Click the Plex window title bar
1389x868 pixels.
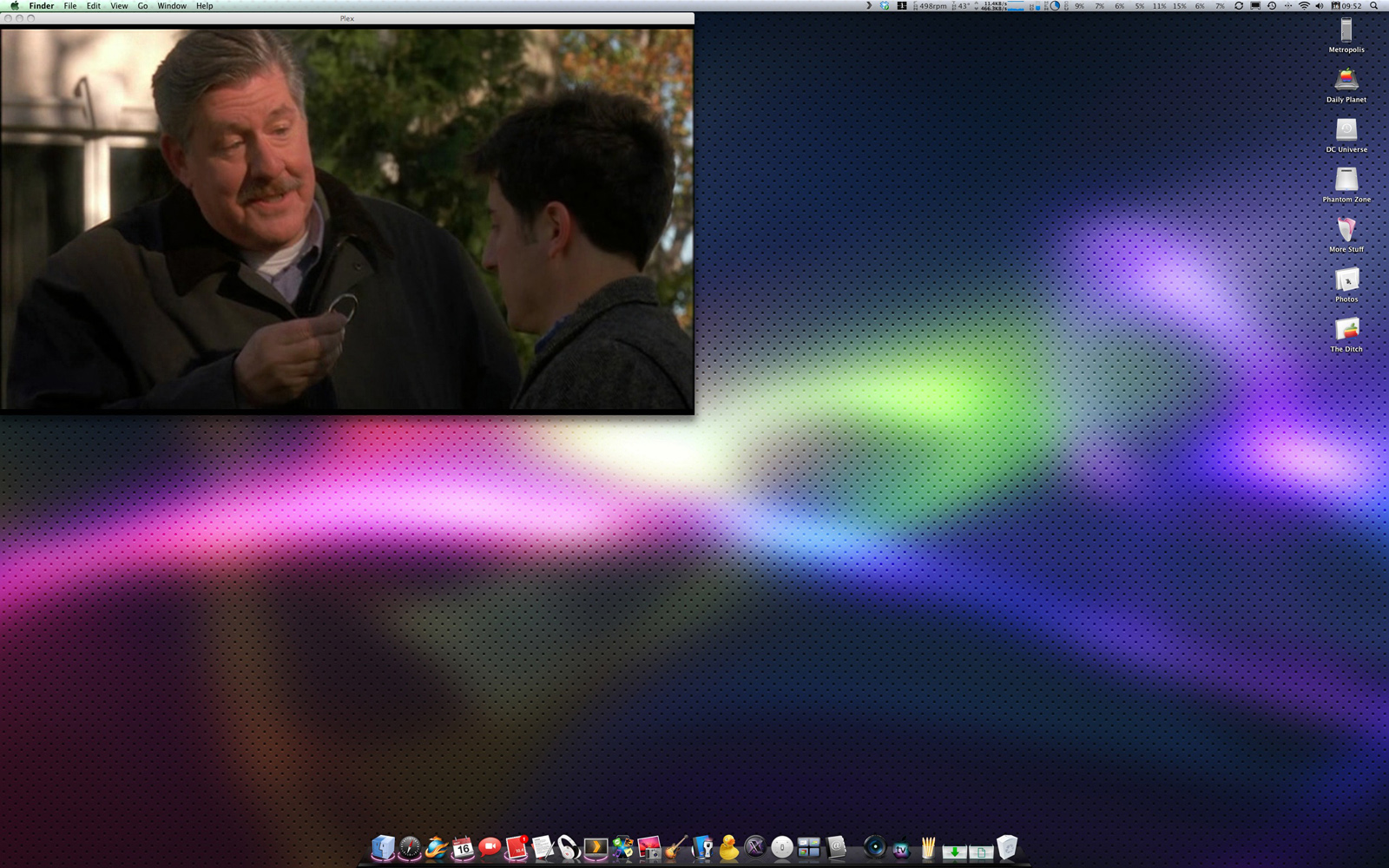tap(347, 18)
